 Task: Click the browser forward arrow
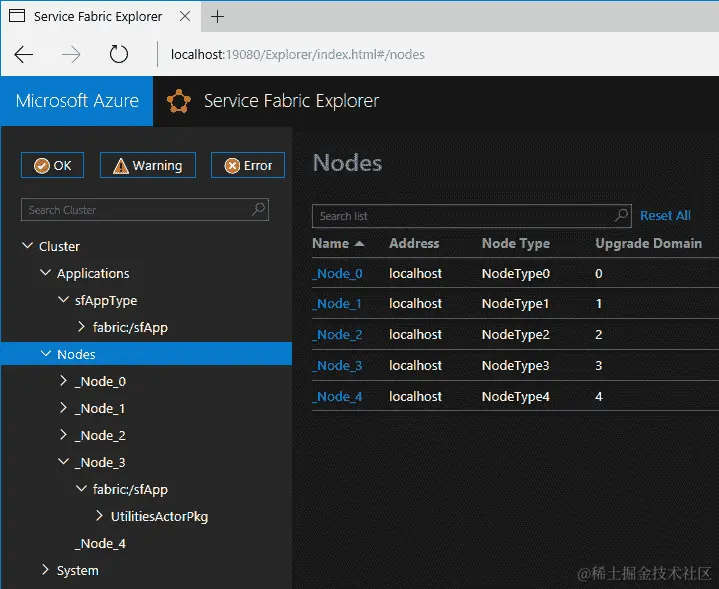click(x=71, y=55)
